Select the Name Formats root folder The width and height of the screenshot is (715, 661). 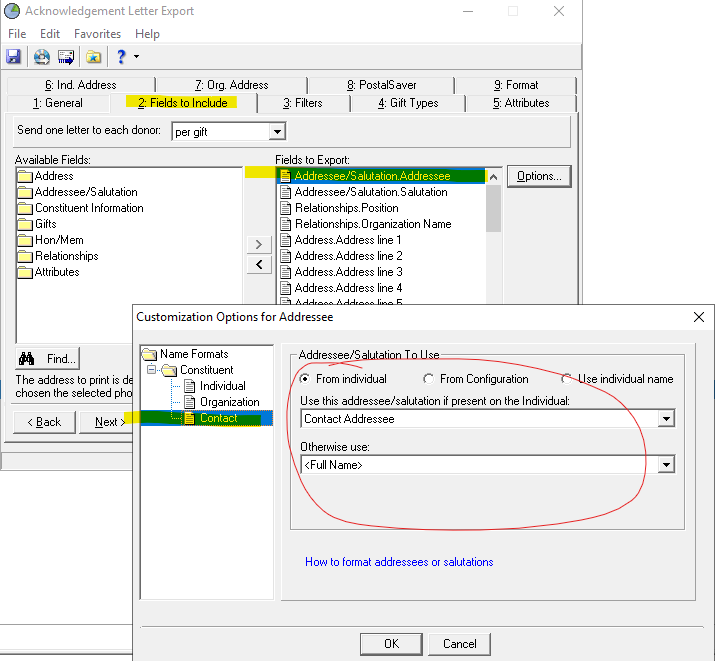coord(185,354)
